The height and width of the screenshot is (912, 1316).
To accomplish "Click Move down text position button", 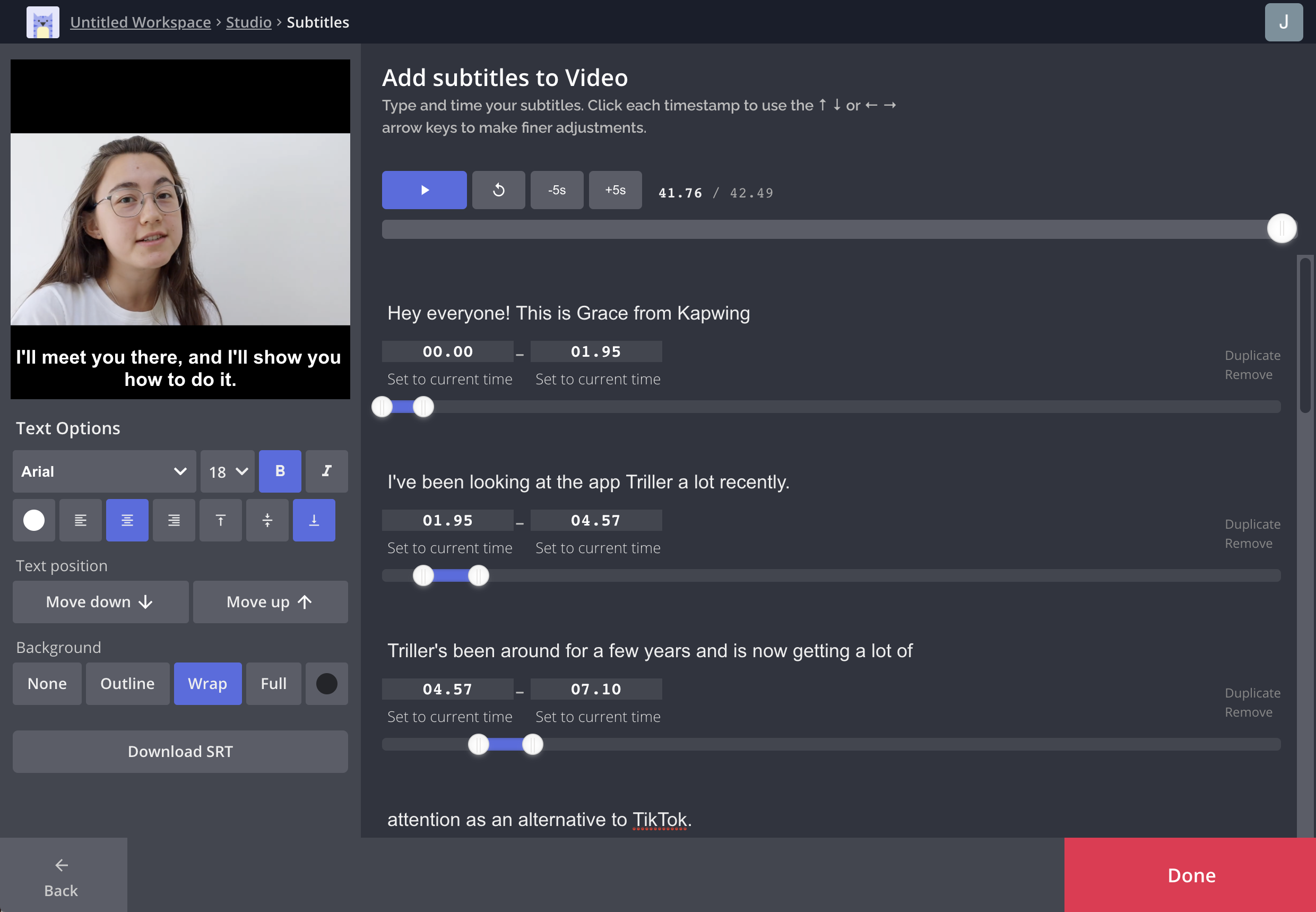I will [x=99, y=602].
